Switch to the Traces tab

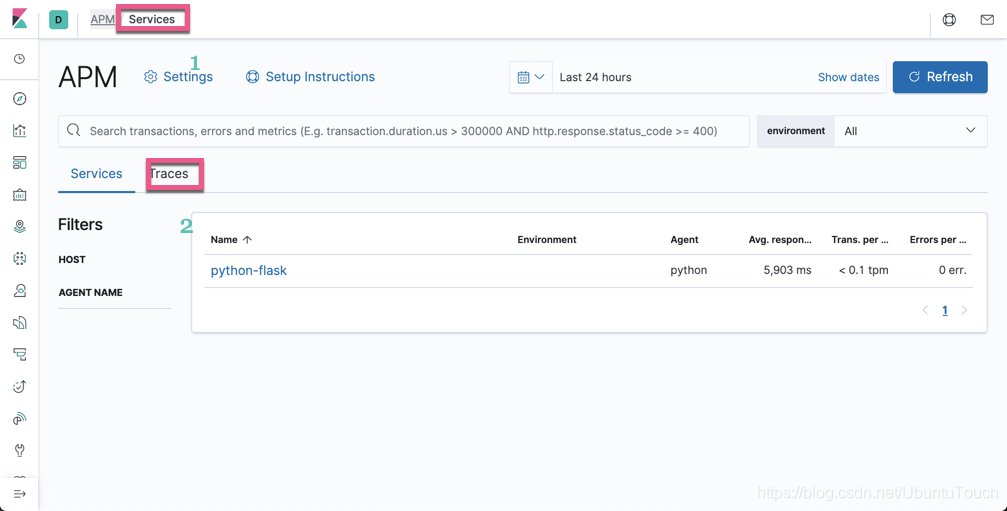point(169,174)
